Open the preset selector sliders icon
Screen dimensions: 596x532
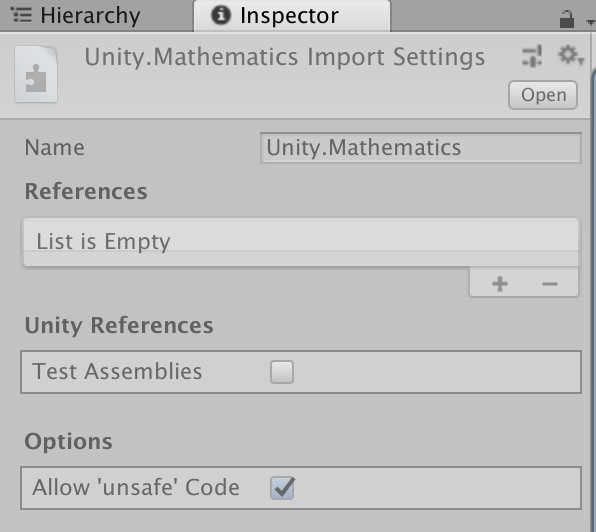pos(532,56)
